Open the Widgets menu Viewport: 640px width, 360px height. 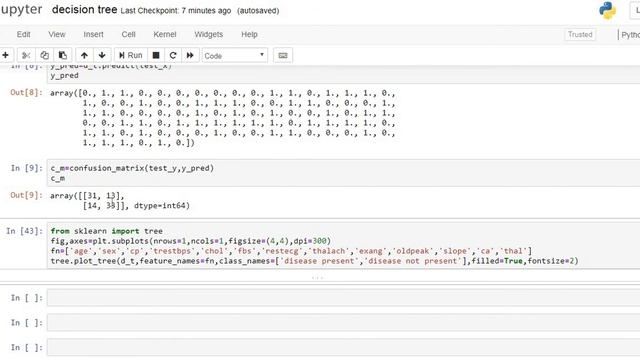tap(209, 34)
